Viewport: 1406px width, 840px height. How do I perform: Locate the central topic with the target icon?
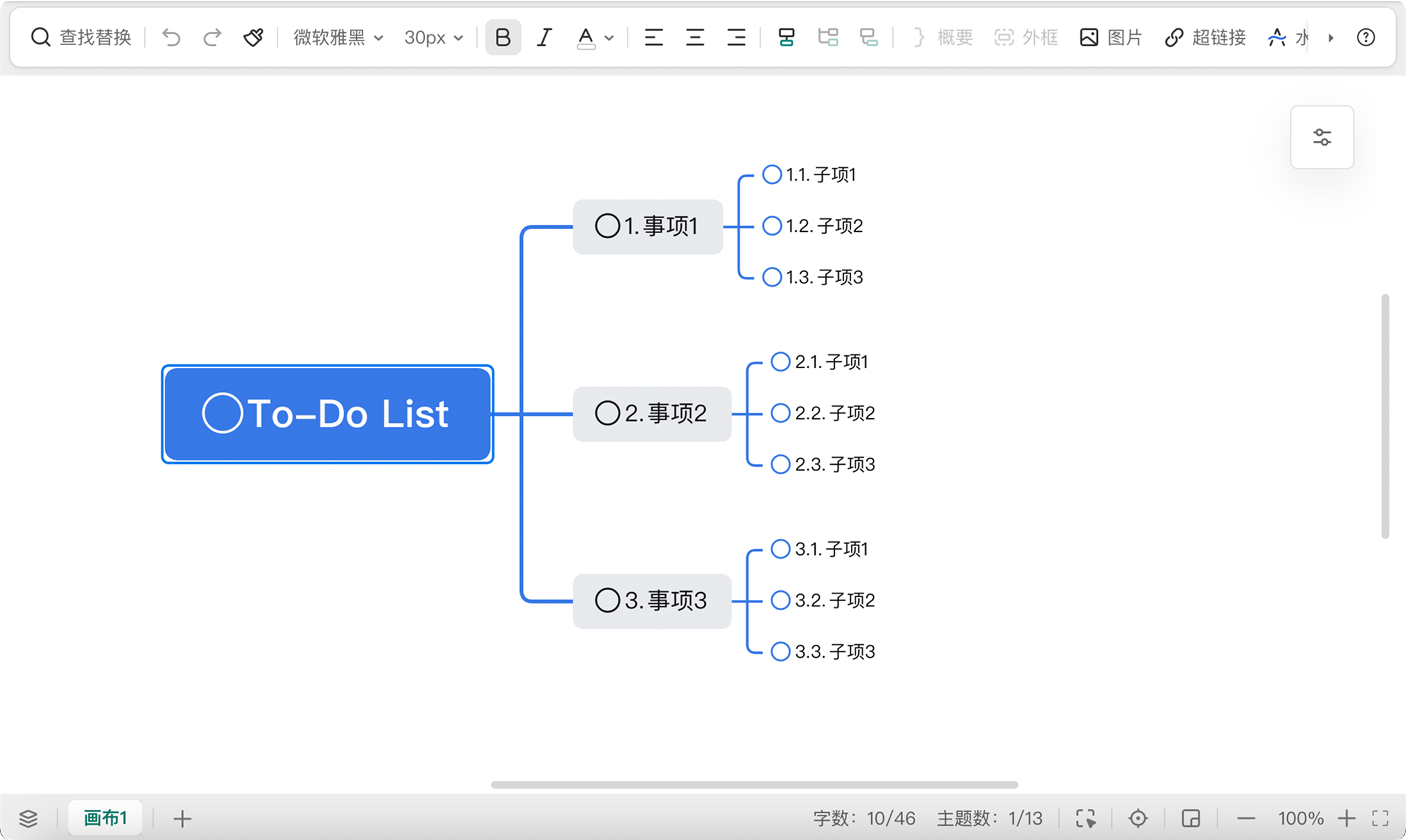click(1138, 818)
